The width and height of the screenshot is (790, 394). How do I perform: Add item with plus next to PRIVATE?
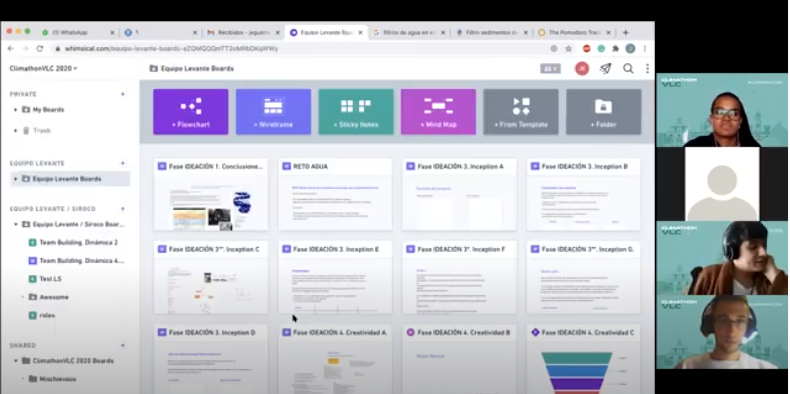[122, 94]
